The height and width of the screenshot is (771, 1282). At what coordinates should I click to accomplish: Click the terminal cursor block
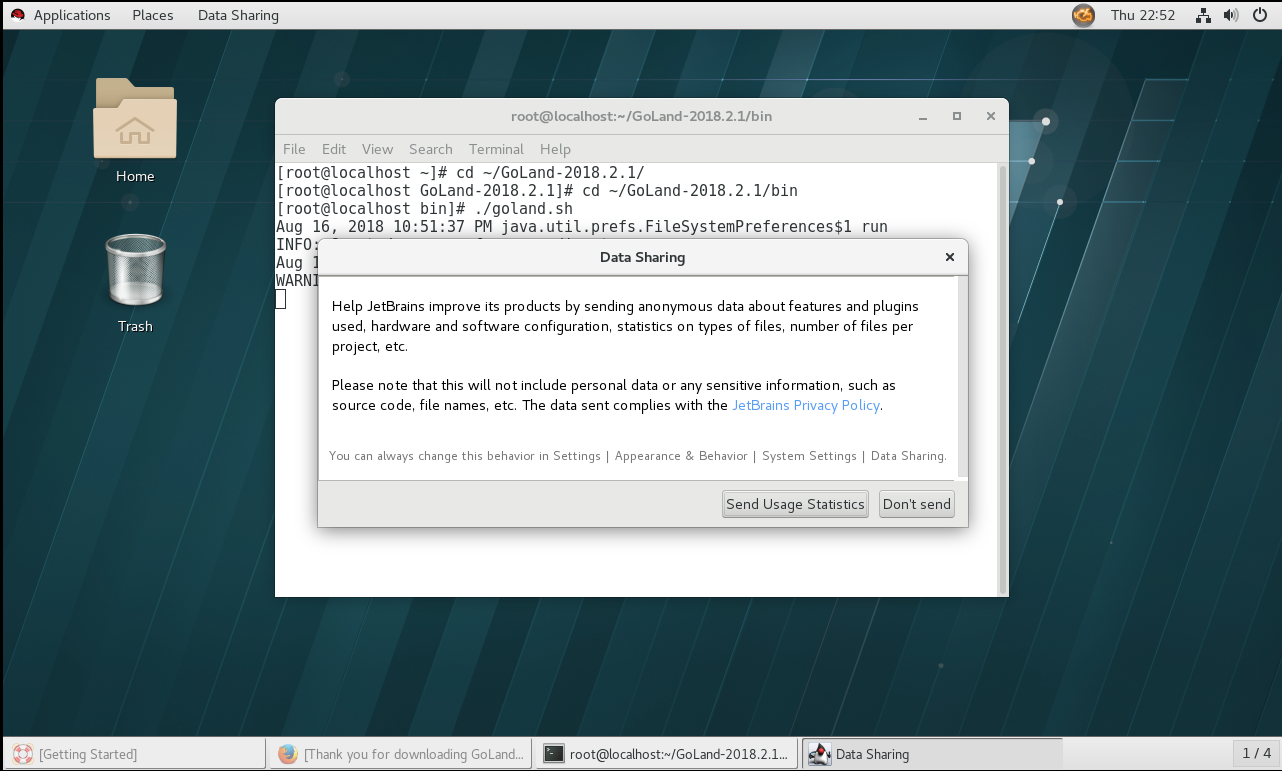[281, 299]
